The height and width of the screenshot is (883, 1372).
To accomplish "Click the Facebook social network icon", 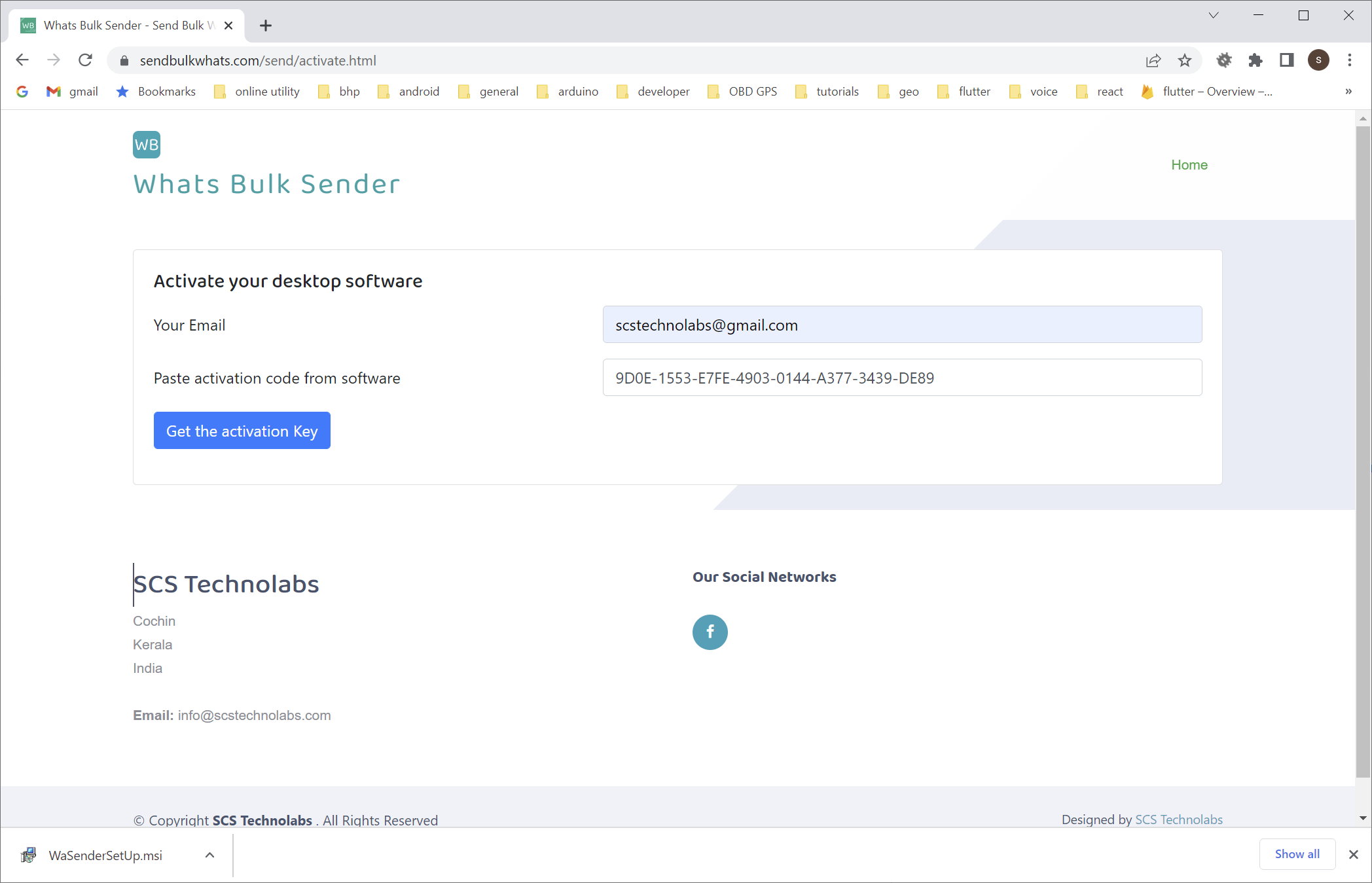I will [710, 632].
